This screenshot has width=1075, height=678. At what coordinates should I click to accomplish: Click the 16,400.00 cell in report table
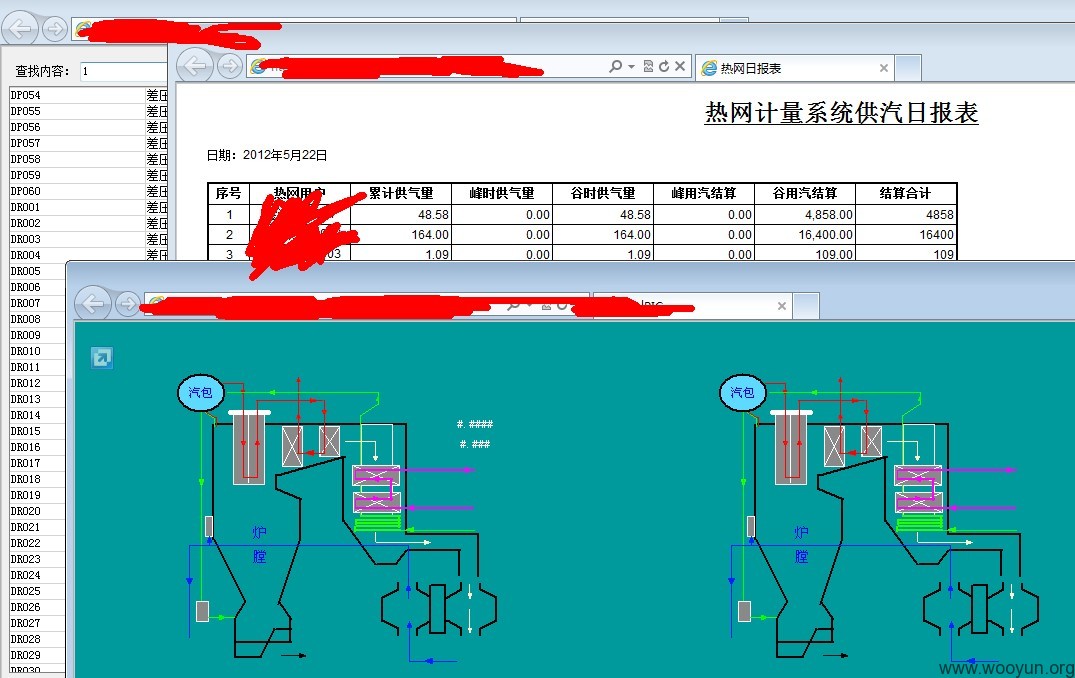click(x=805, y=234)
